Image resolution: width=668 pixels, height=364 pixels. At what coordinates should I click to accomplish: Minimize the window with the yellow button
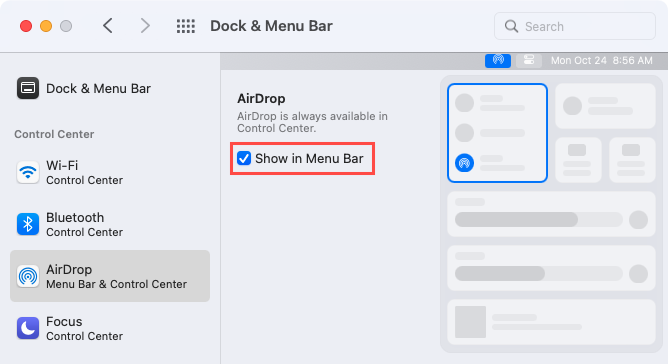coord(46,26)
